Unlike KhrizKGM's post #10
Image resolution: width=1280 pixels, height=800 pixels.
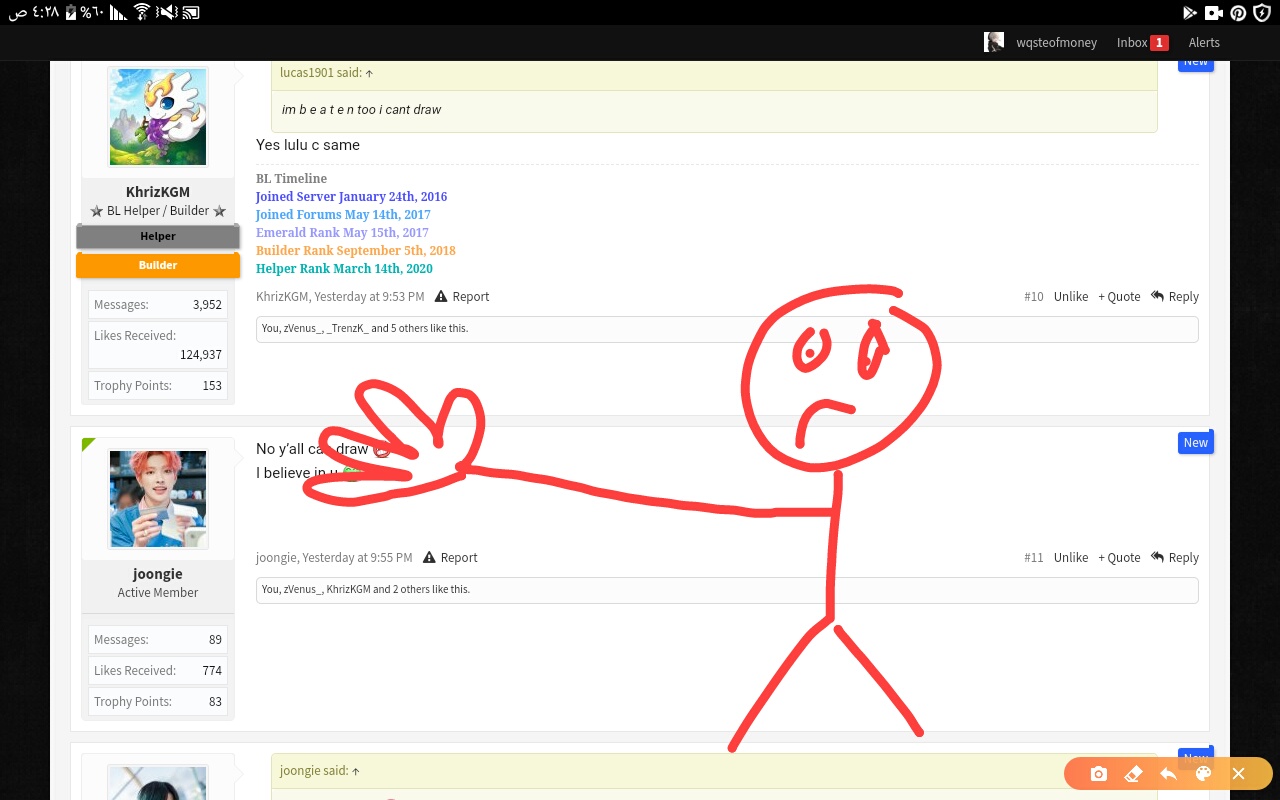click(1070, 297)
